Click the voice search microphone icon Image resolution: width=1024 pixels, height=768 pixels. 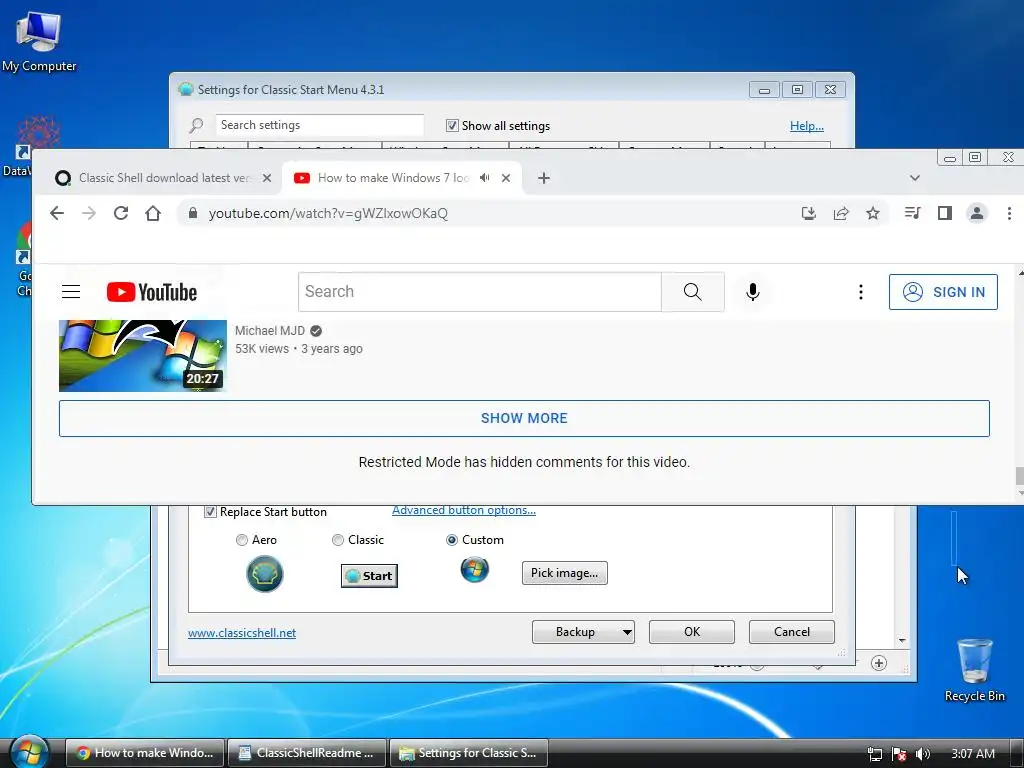pyautogui.click(x=752, y=292)
